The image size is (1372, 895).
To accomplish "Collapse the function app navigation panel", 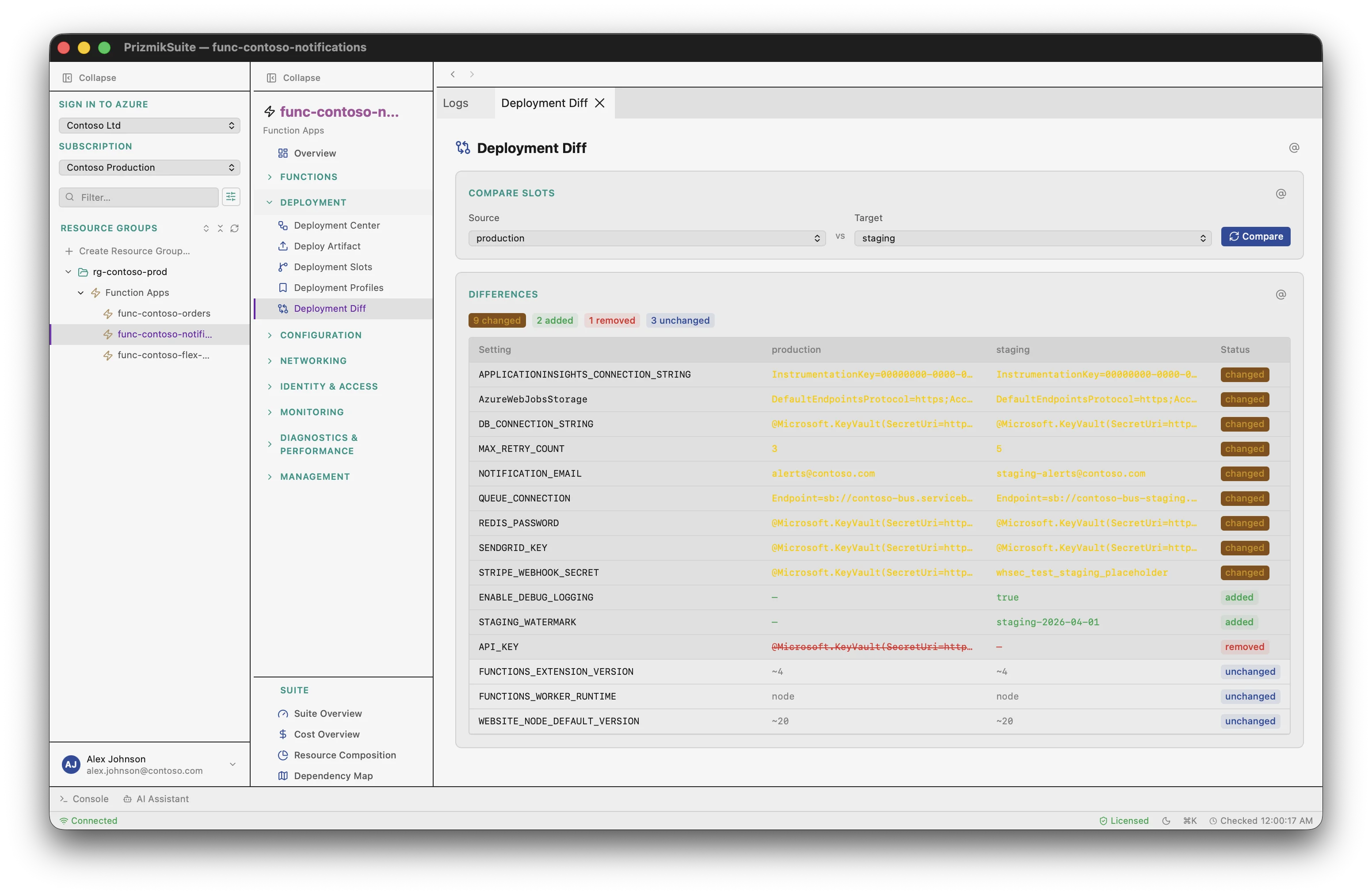I will [x=293, y=77].
